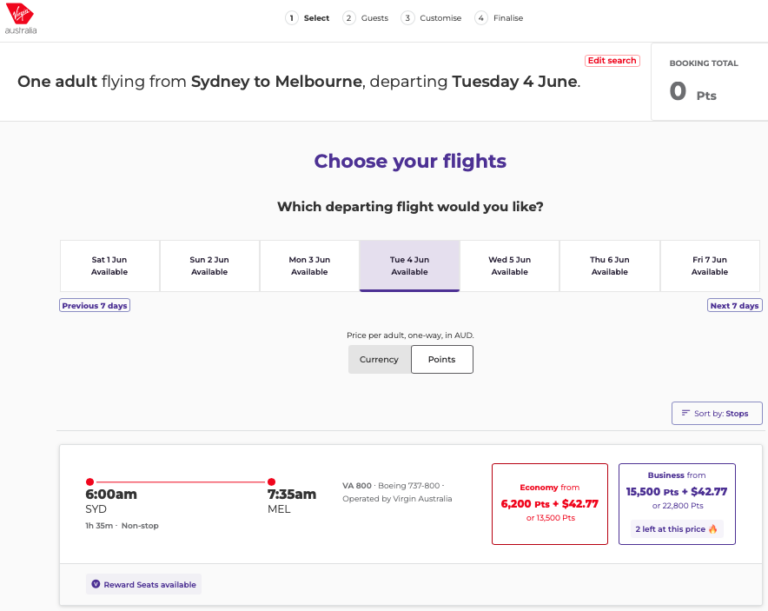Choose the Fri 7 Jun date tab
This screenshot has height=611, width=768.
709,266
